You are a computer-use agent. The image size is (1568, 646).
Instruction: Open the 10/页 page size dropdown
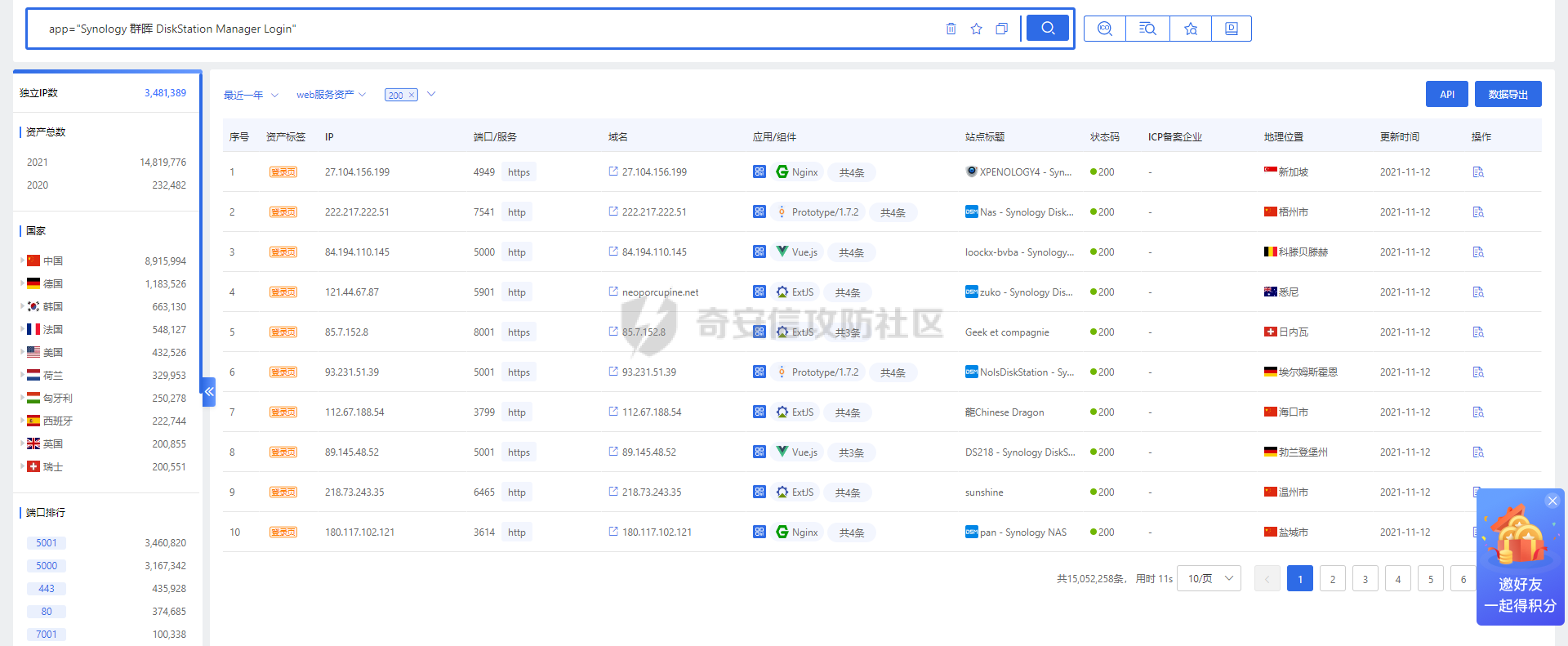click(x=1209, y=579)
